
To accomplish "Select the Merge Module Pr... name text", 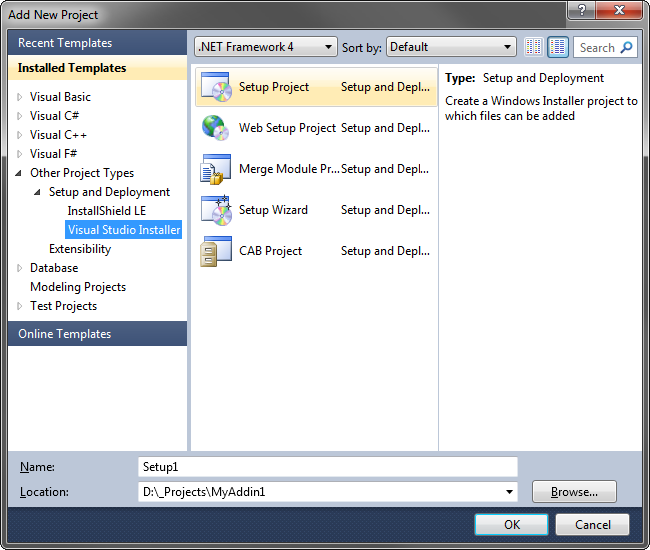I will coord(289,169).
